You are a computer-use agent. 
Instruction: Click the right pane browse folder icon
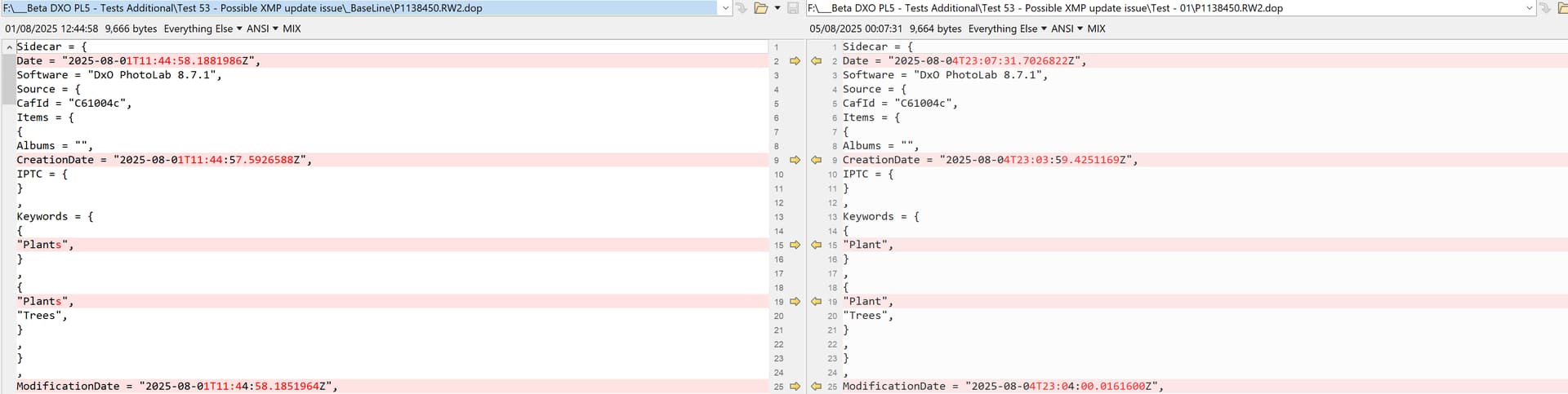[x=1561, y=8]
